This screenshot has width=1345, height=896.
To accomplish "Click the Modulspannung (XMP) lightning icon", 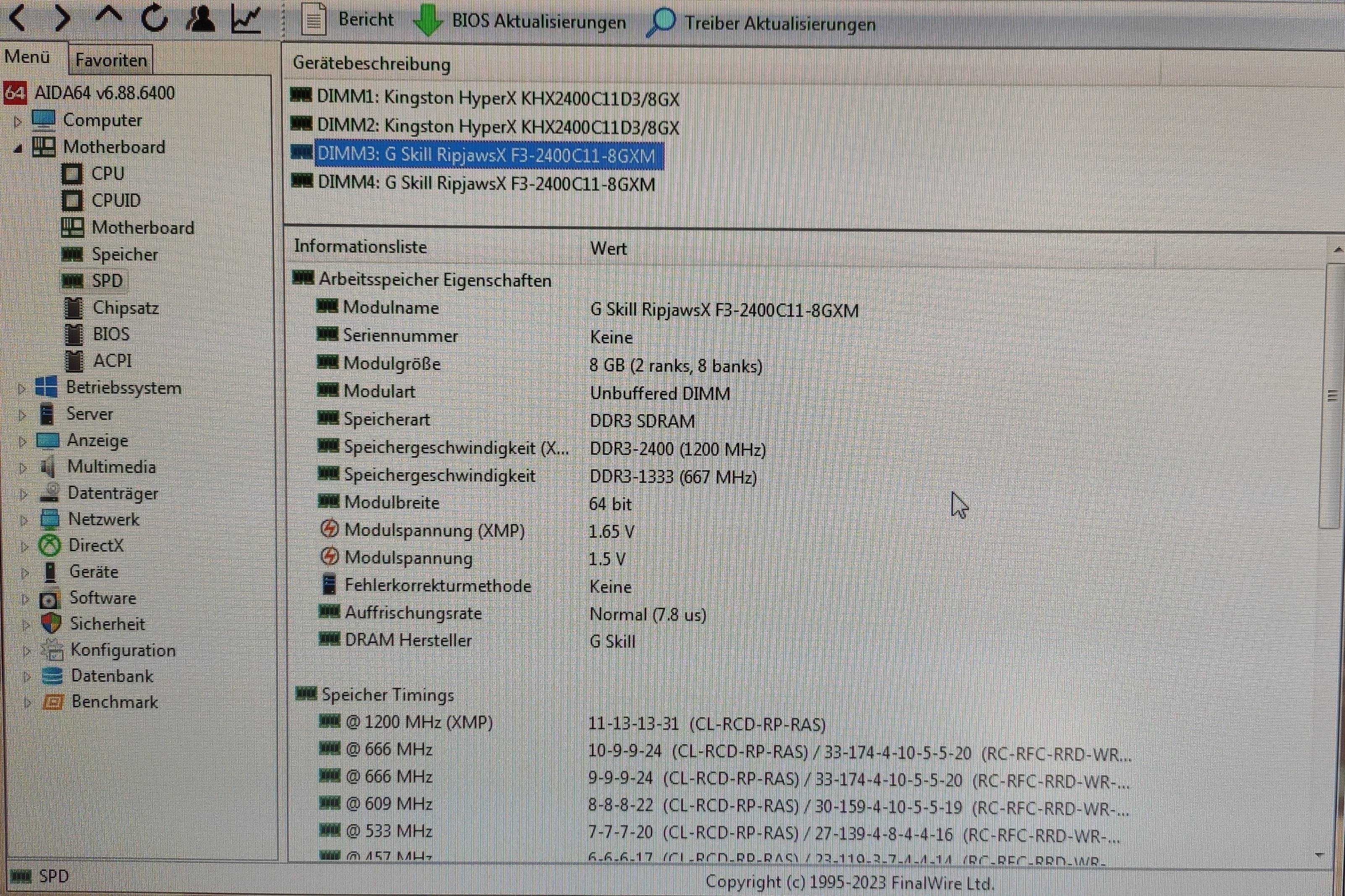I will click(330, 529).
